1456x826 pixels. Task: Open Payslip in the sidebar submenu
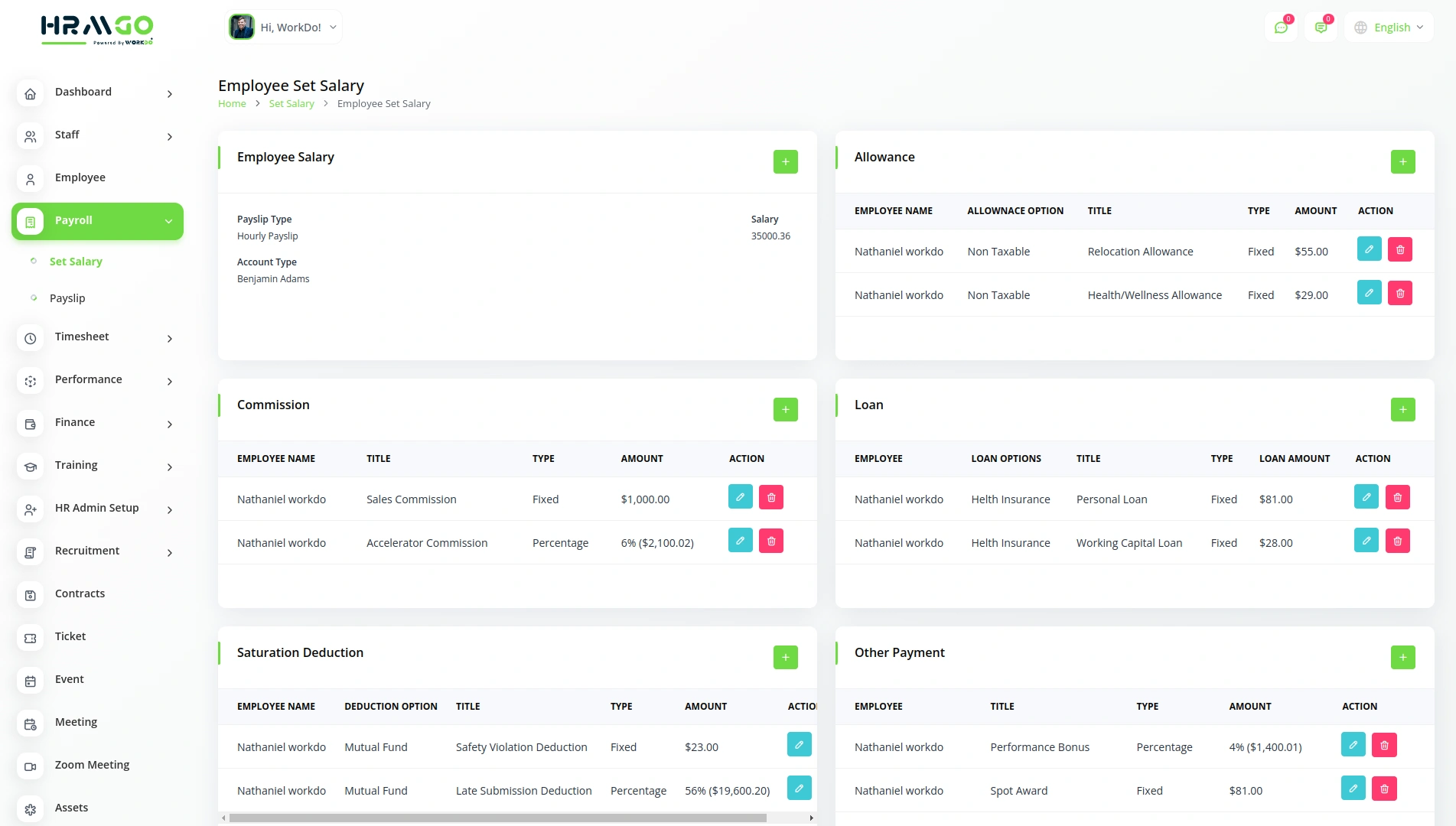click(x=67, y=298)
